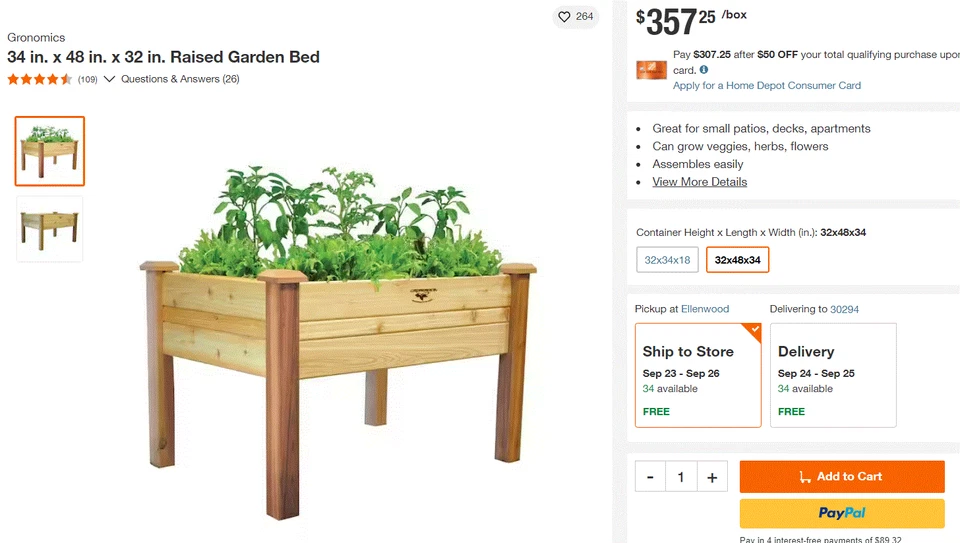
Task: Click the info icon next to card offer
Action: pos(704,70)
